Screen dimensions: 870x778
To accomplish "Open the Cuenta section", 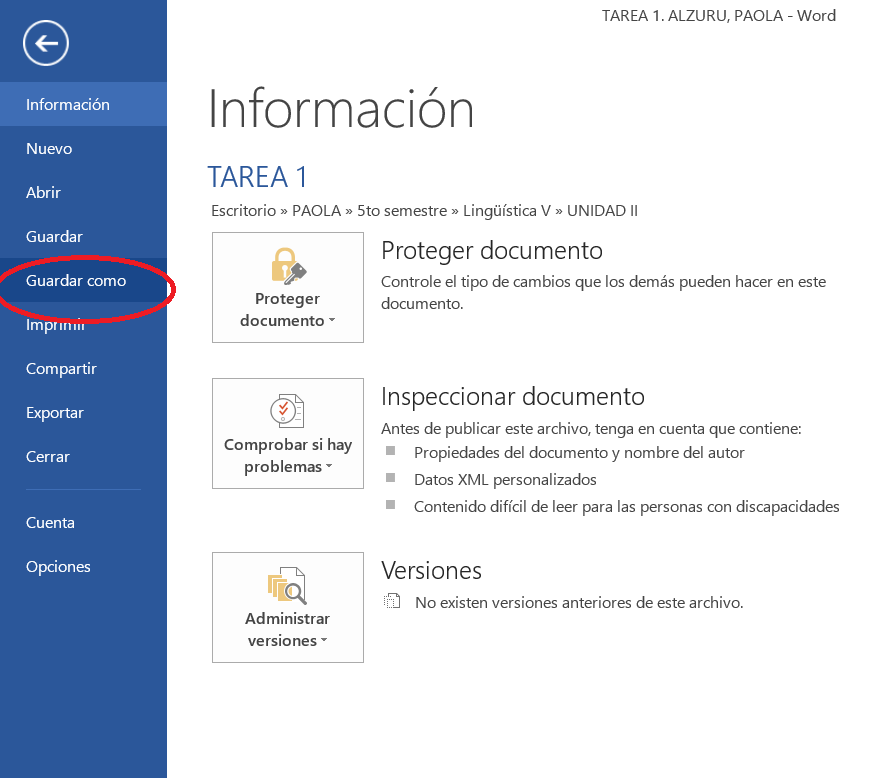I will click(50, 522).
